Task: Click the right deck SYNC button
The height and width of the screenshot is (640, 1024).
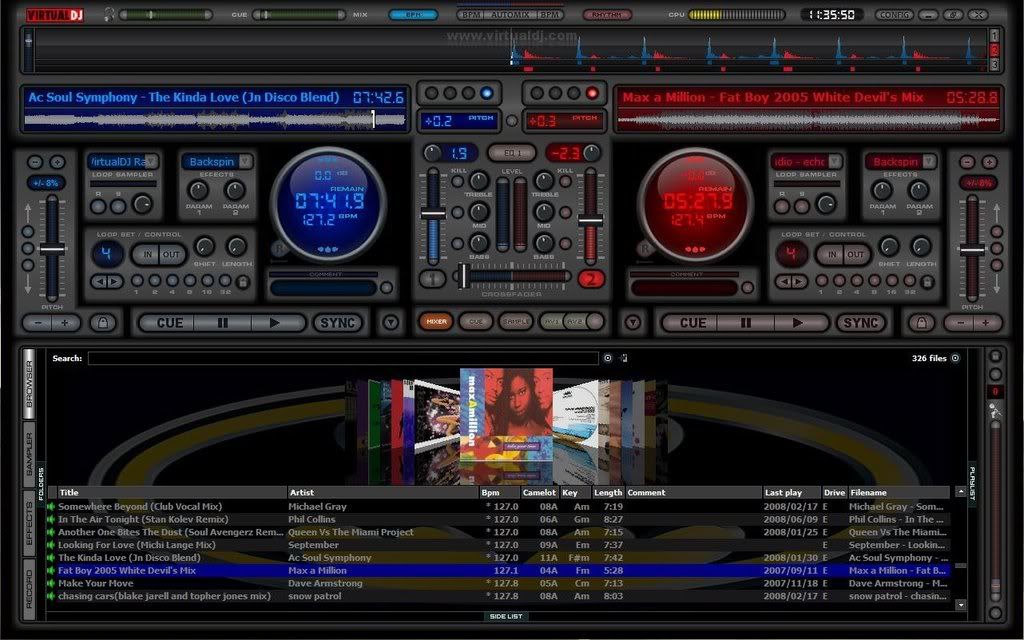Action: (x=861, y=323)
